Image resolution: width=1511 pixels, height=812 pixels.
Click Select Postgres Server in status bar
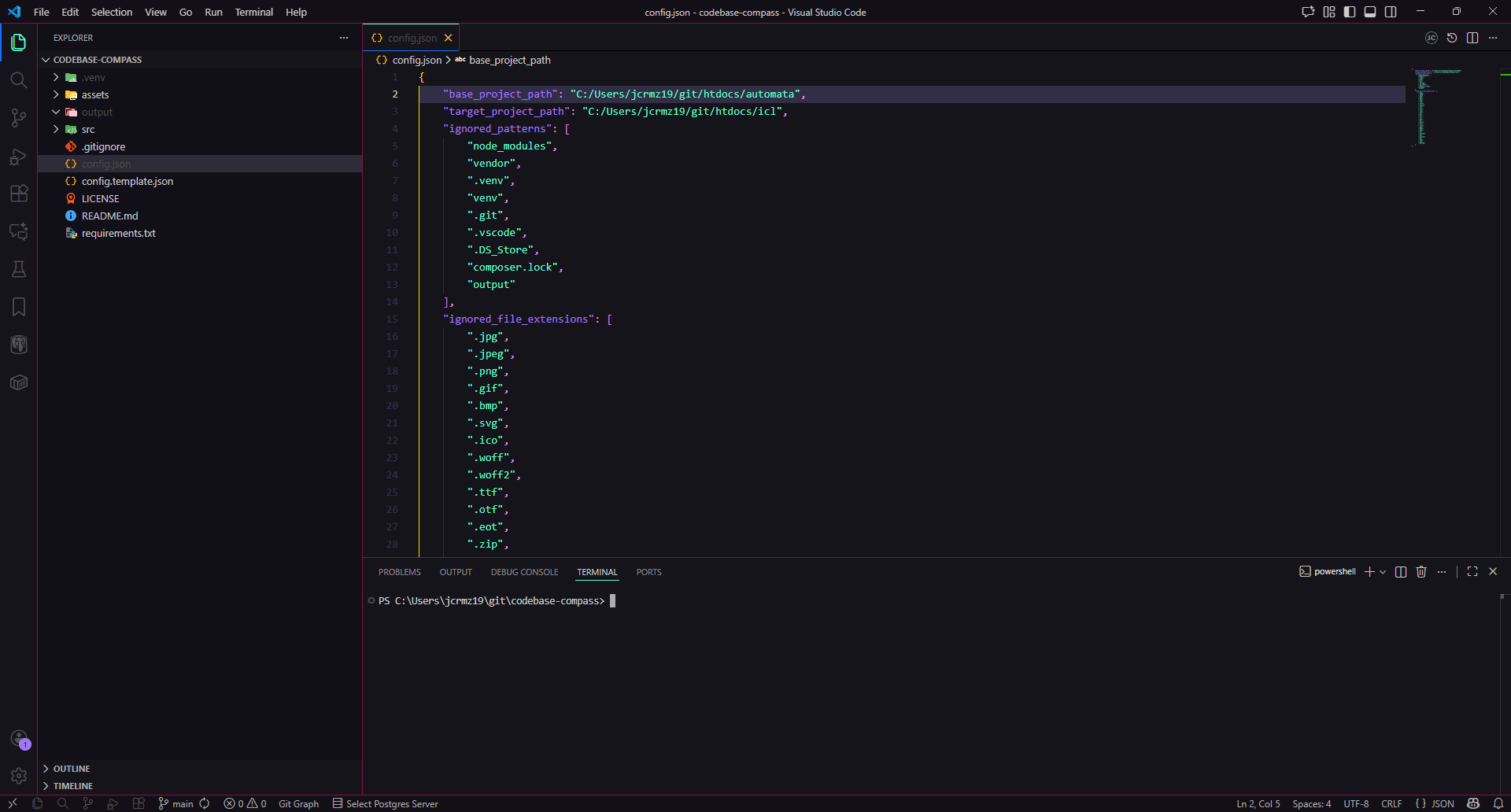pyautogui.click(x=386, y=803)
